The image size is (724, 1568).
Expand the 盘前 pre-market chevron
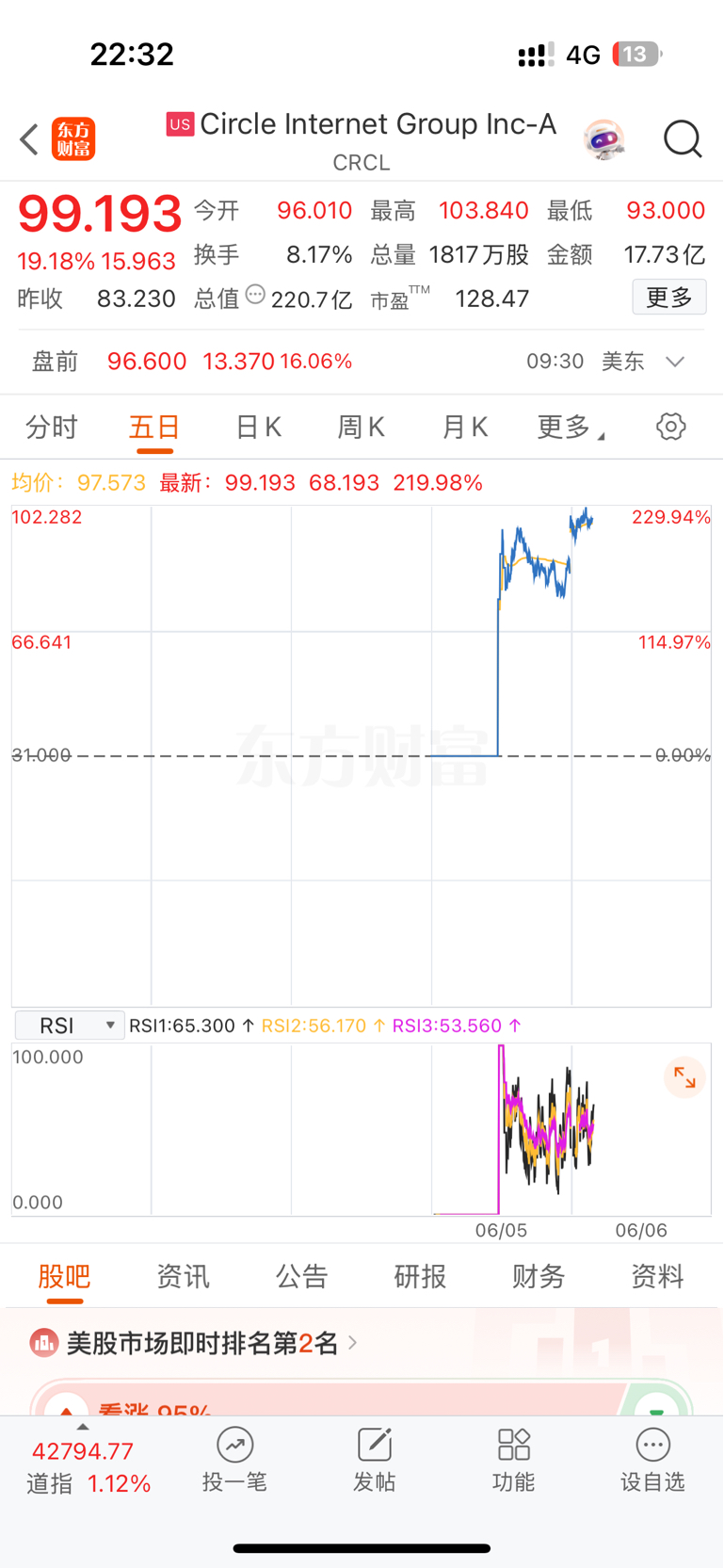point(675,362)
